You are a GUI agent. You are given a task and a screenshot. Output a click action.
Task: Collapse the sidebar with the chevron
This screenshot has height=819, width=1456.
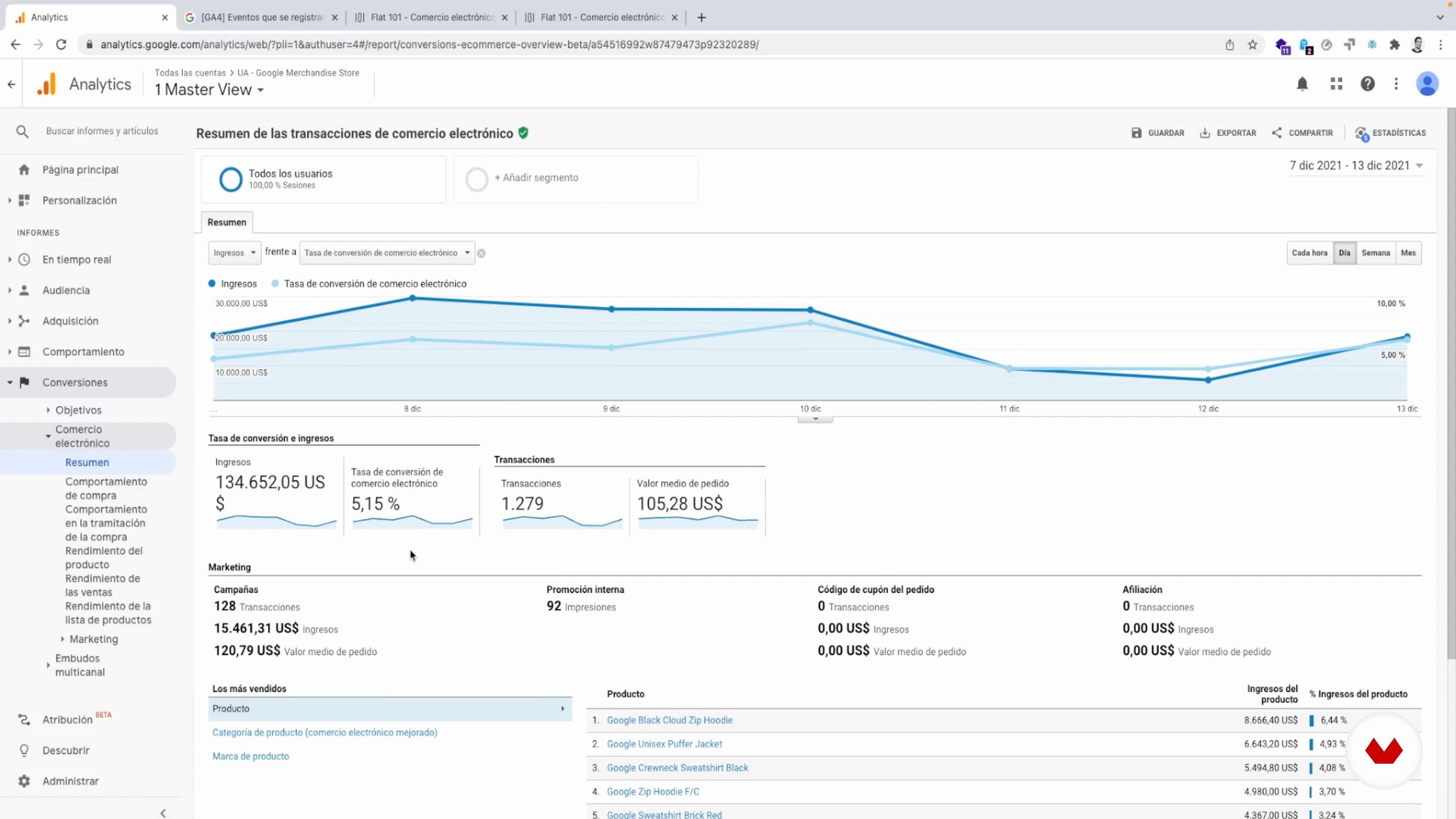(163, 813)
